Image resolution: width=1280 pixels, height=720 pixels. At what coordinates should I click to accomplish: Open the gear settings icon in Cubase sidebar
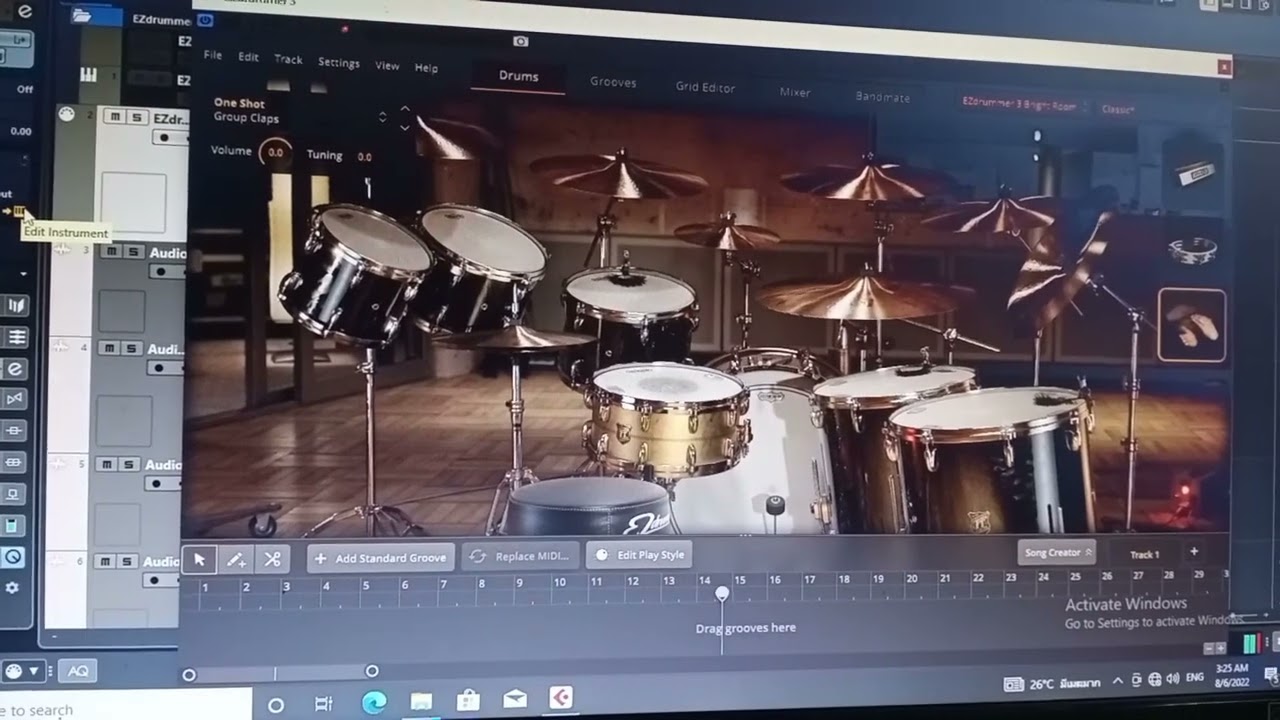(12, 588)
